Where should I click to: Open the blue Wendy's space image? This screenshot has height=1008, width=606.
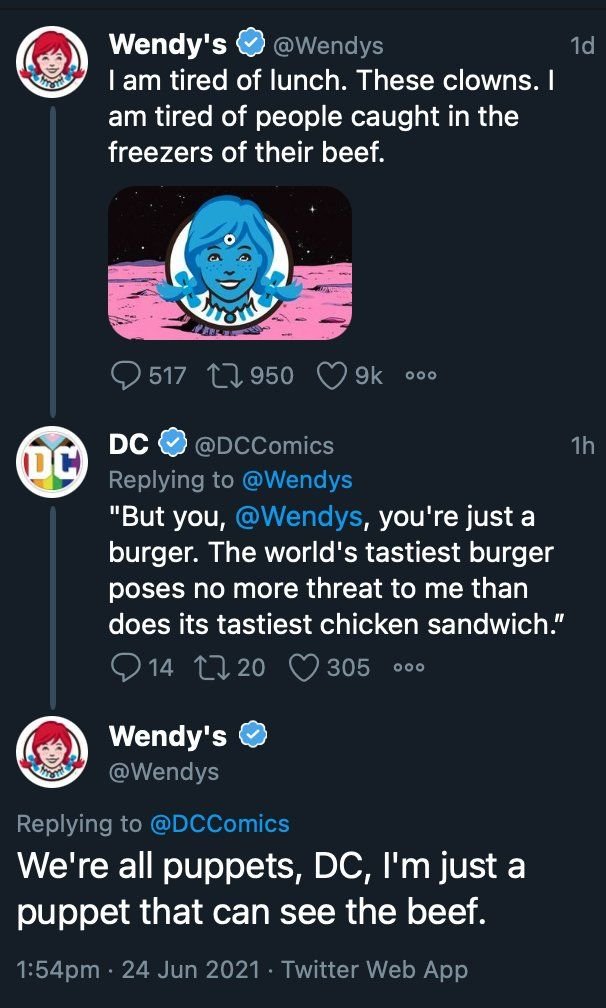tap(230, 263)
